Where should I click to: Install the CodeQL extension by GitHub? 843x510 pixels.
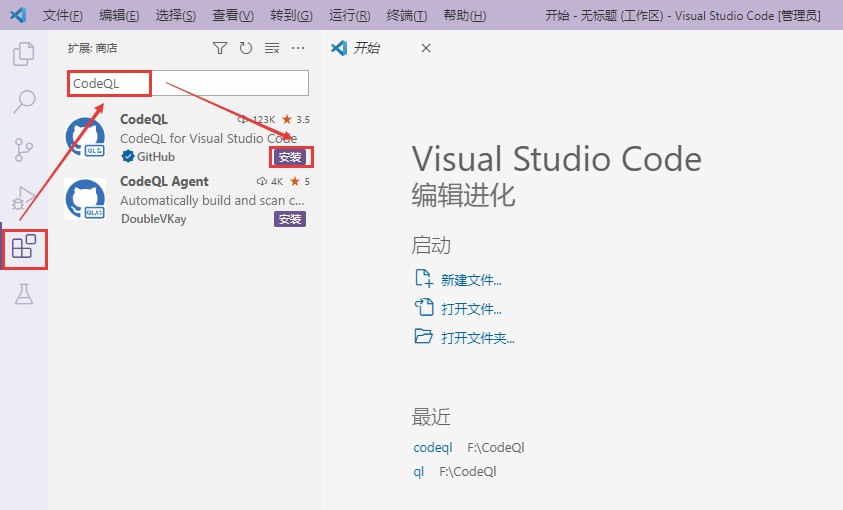(290, 157)
